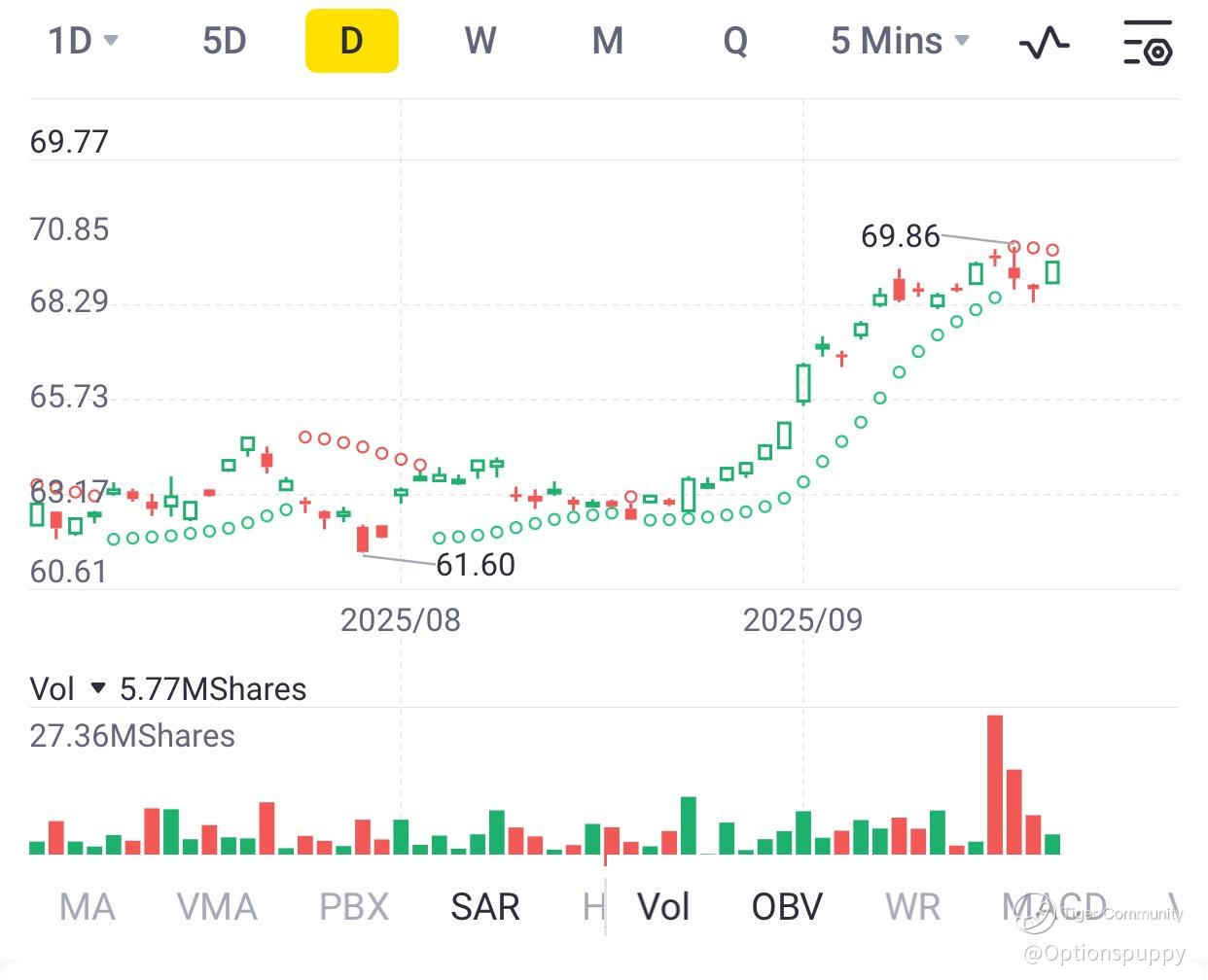Select the WR sub-indicator

click(x=913, y=907)
